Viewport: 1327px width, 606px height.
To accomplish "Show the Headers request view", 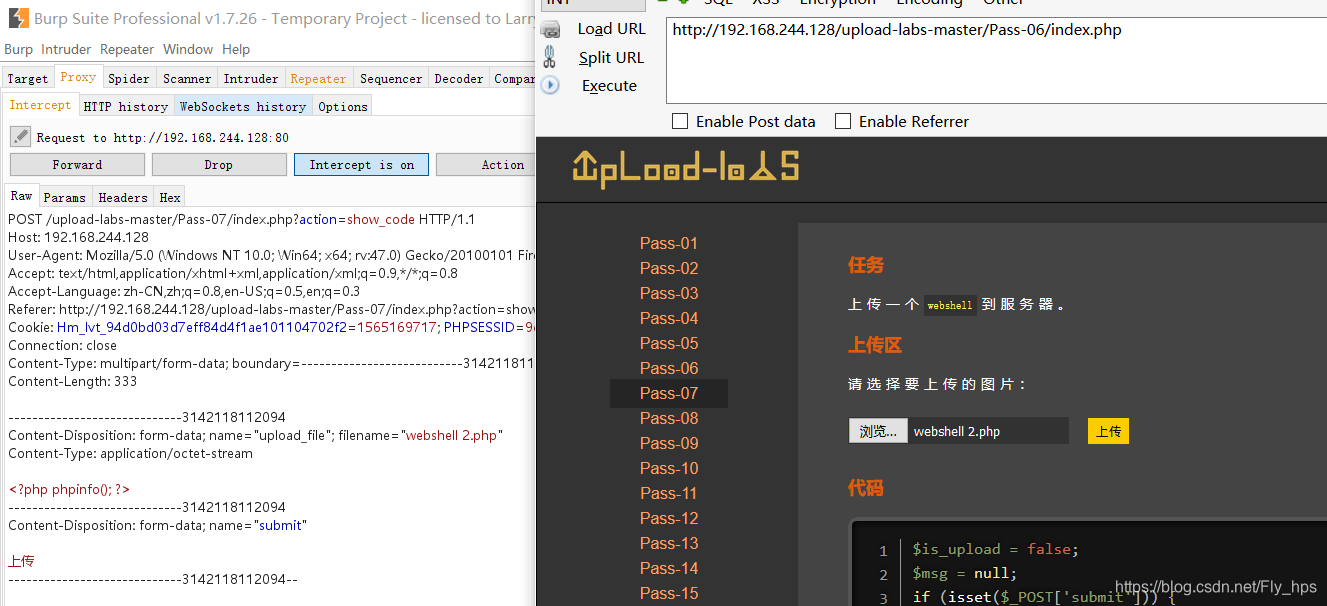I will 123,197.
